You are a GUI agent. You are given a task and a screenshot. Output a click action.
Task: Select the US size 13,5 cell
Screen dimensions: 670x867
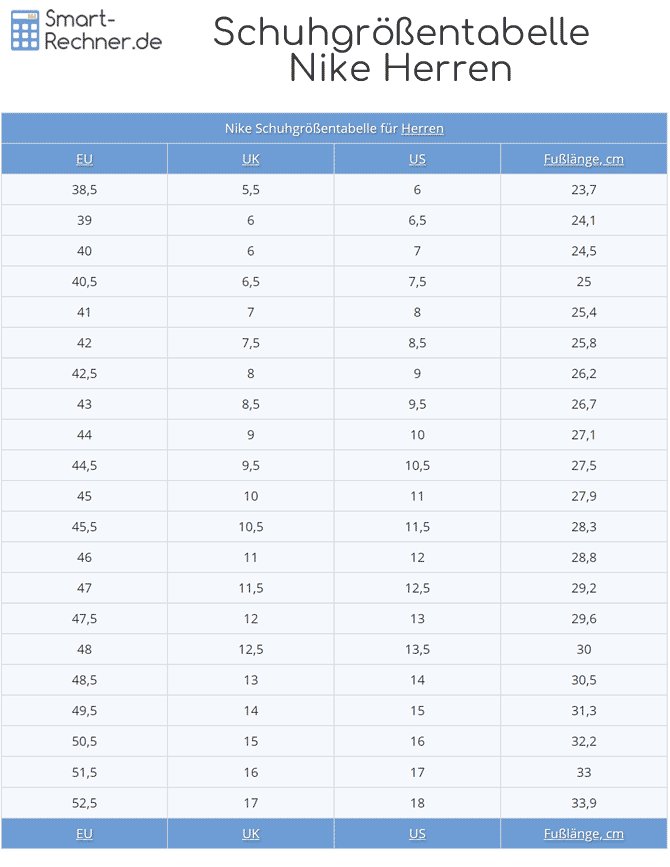(417, 649)
